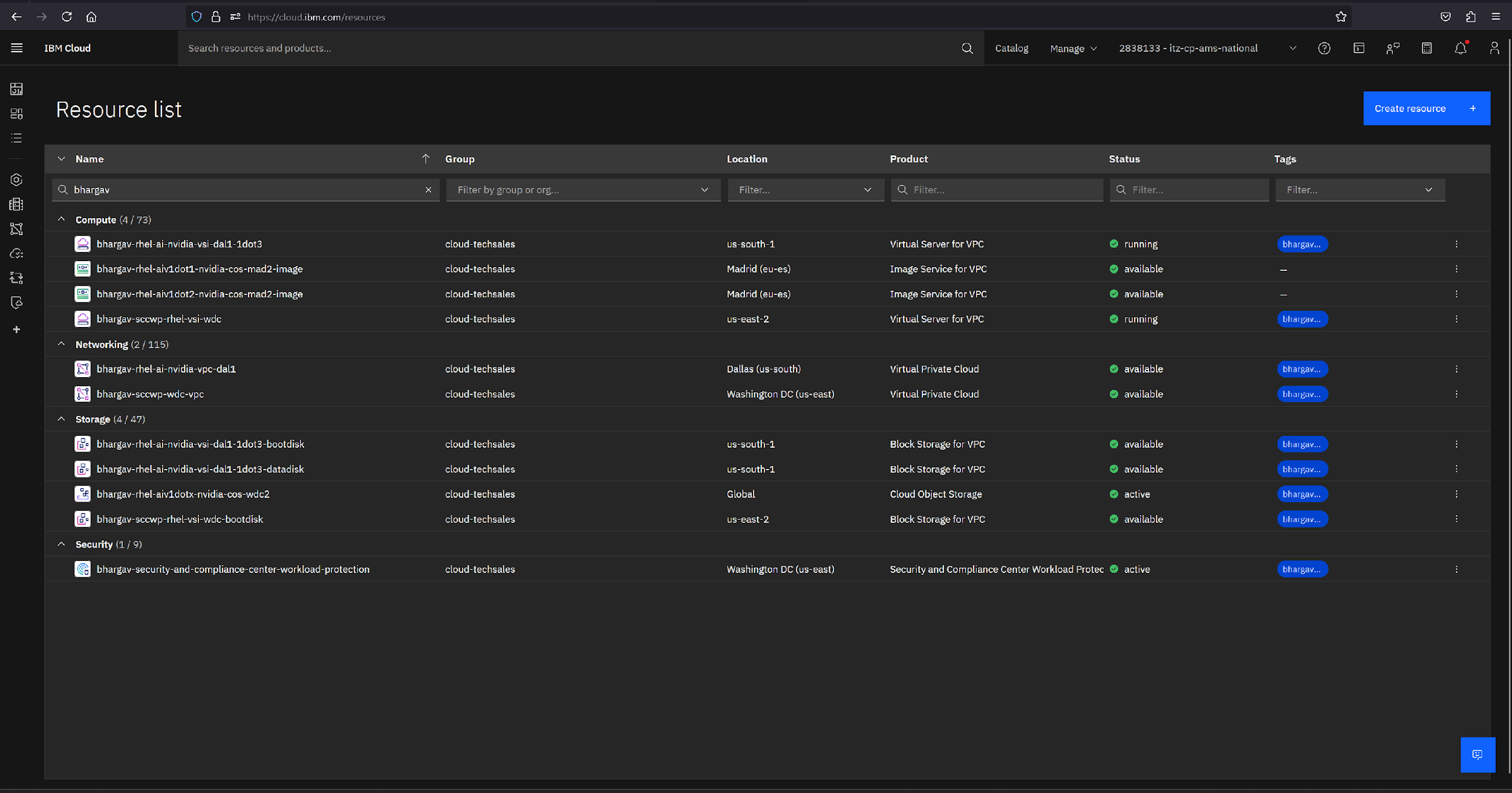Clear the bhargav name filter with X
The width and height of the screenshot is (1512, 793).
428,189
